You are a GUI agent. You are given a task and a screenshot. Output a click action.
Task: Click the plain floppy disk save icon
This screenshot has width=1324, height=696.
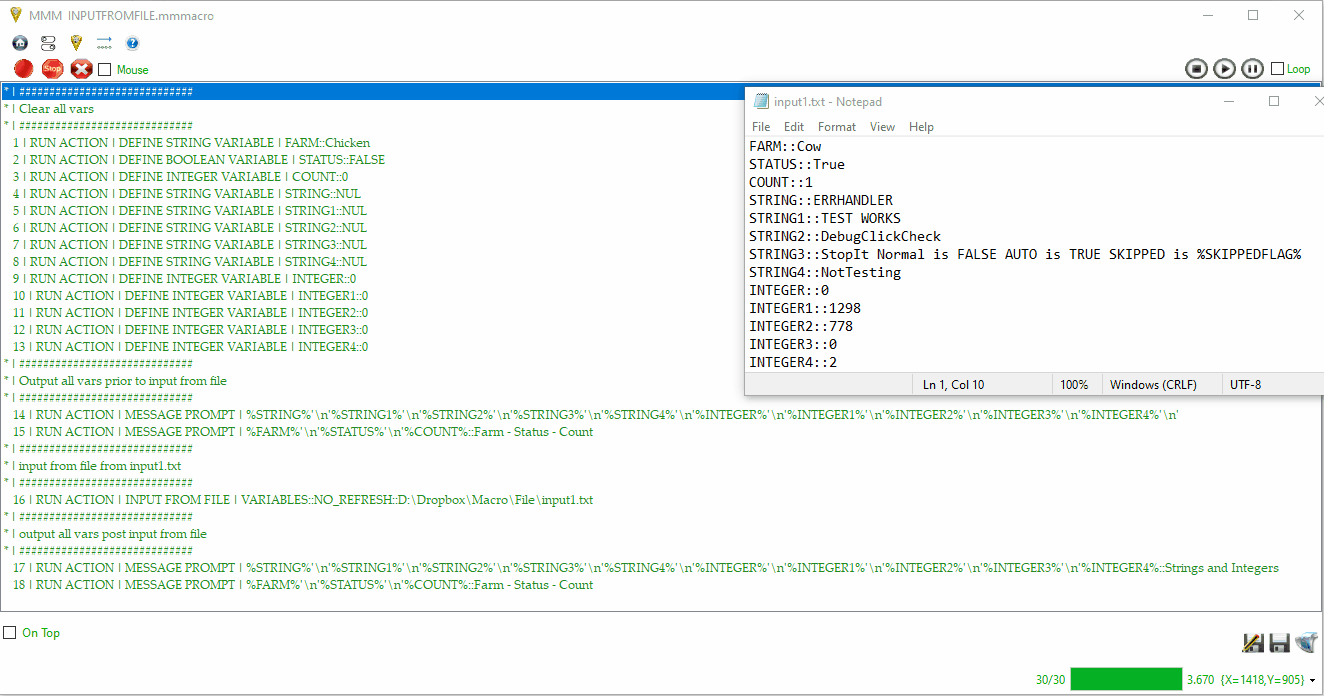click(1279, 643)
